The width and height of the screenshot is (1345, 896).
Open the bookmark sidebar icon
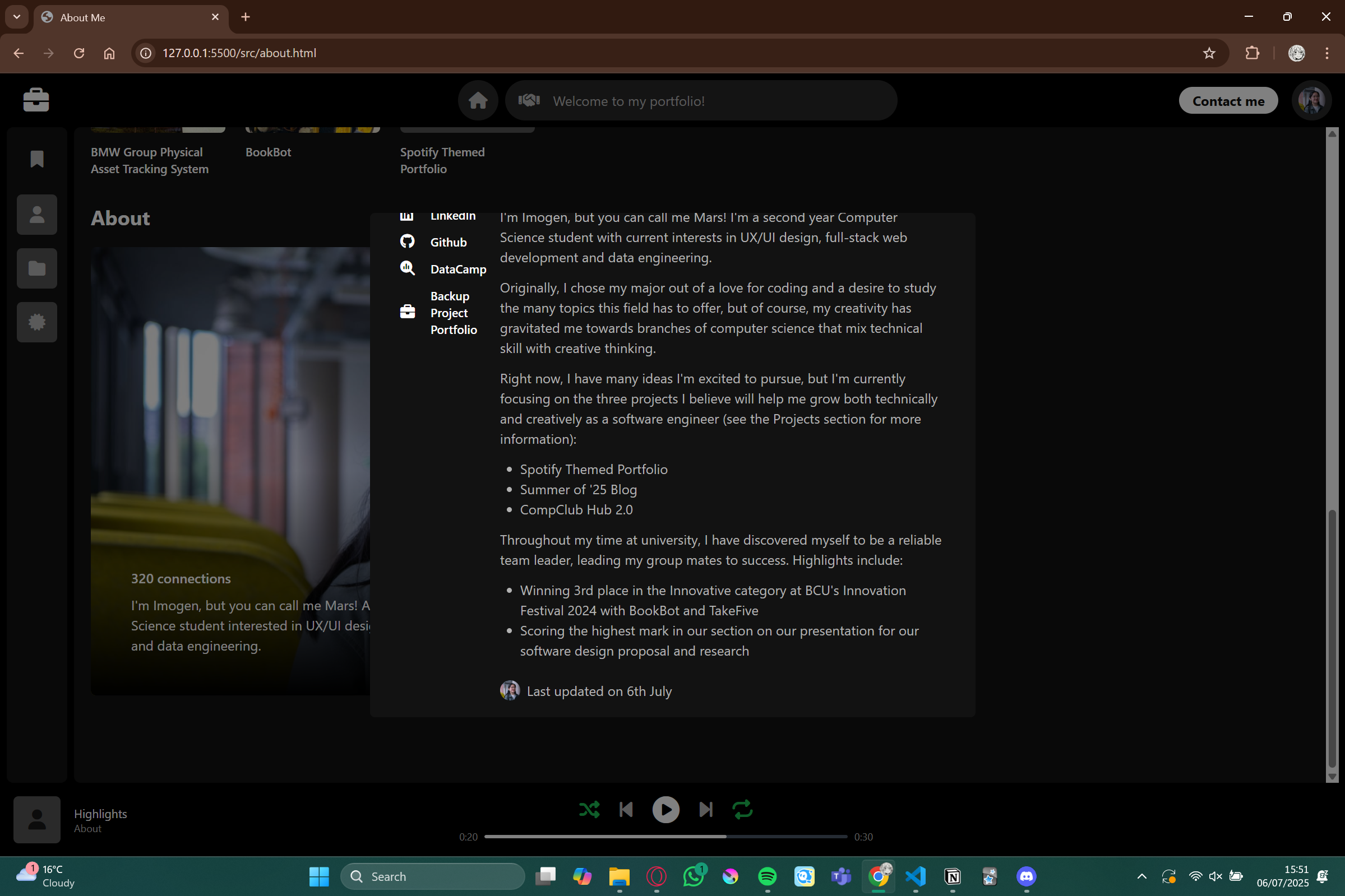pos(37,160)
